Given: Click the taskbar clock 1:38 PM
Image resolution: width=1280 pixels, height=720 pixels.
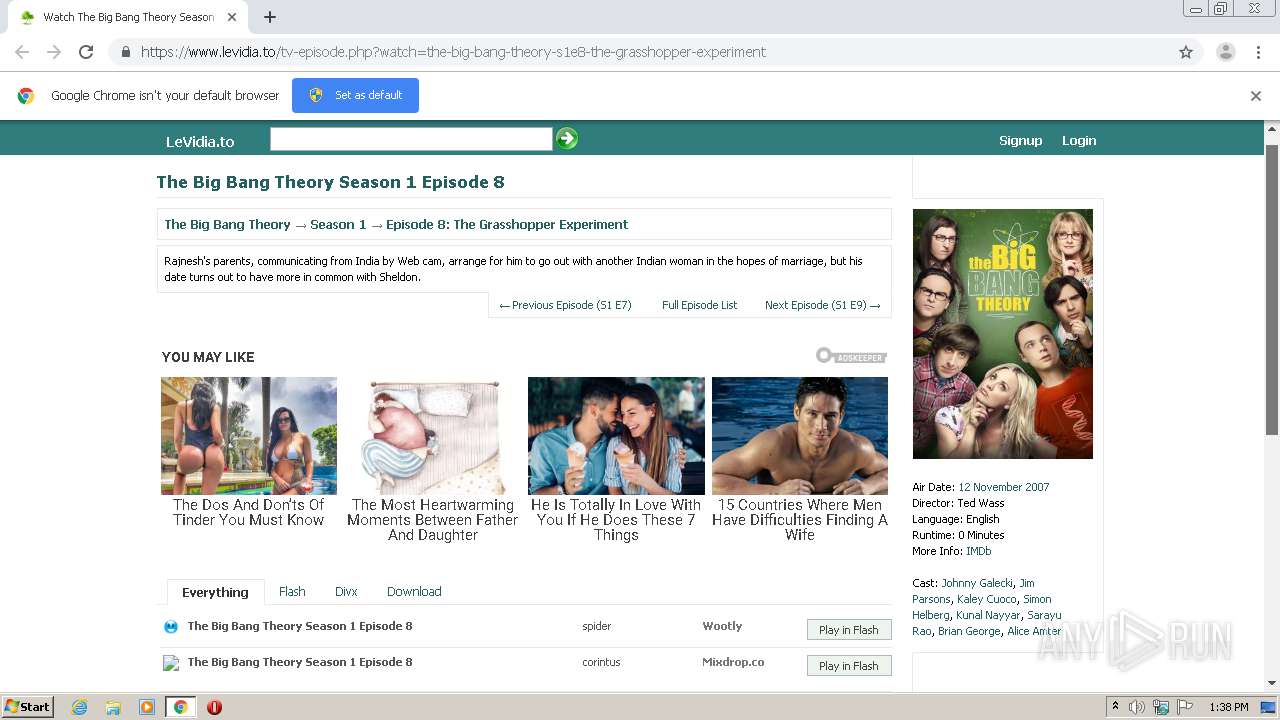Looking at the screenshot, I should (x=1228, y=707).
